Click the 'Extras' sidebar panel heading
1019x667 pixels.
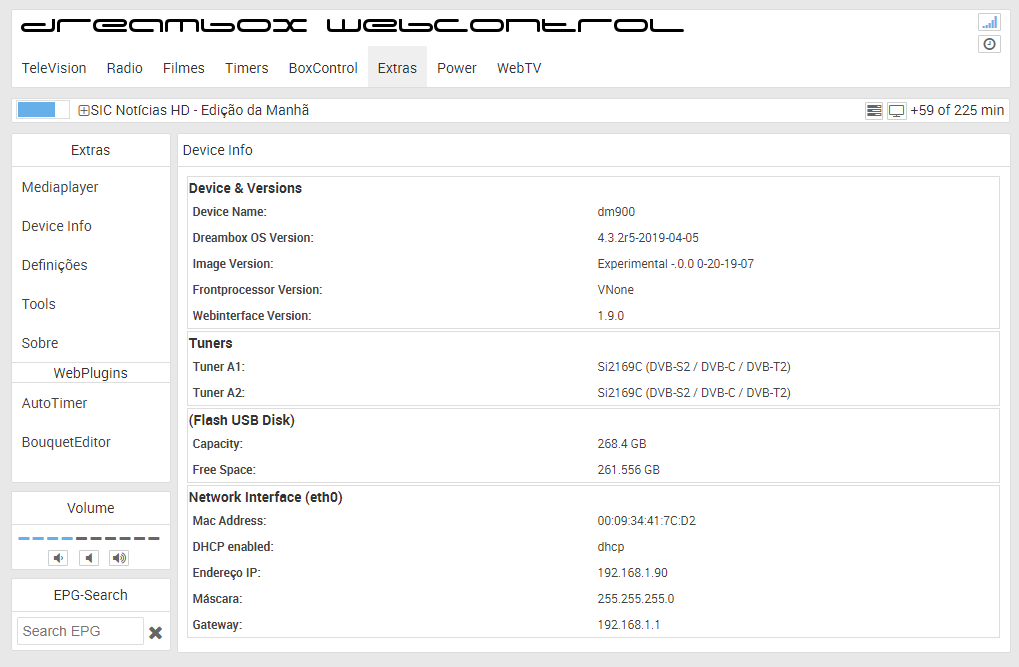coord(90,150)
